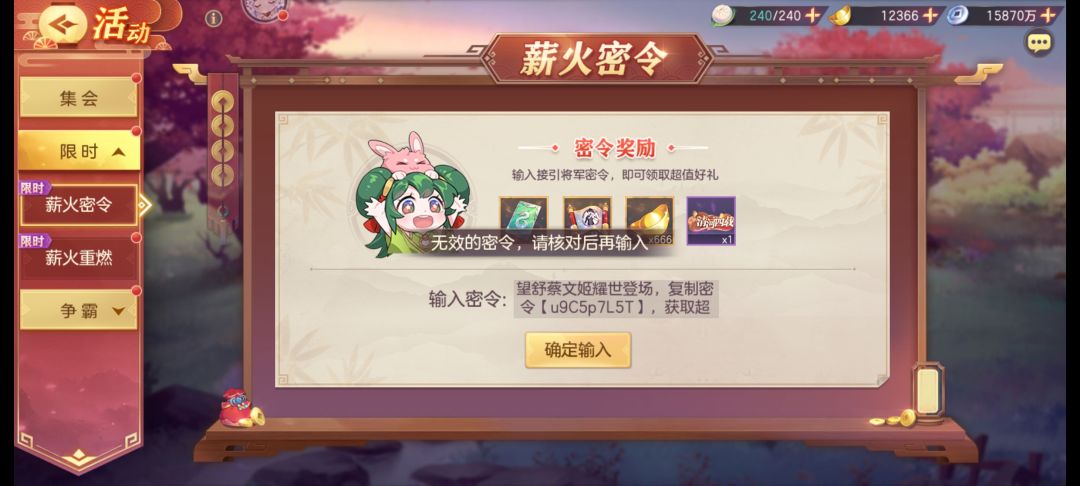Expand the 争霸 category
Image resolution: width=1080 pixels, height=486 pixels.
pos(79,310)
